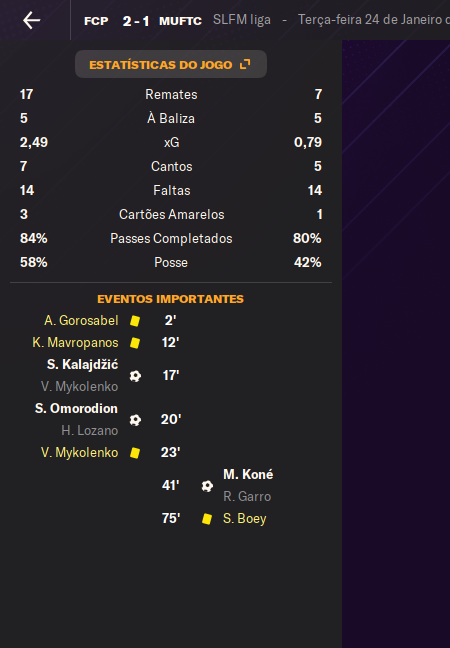The width and height of the screenshot is (450, 648).
Task: Click V. Mykolenko's yellow card at 23'
Action: tap(135, 453)
